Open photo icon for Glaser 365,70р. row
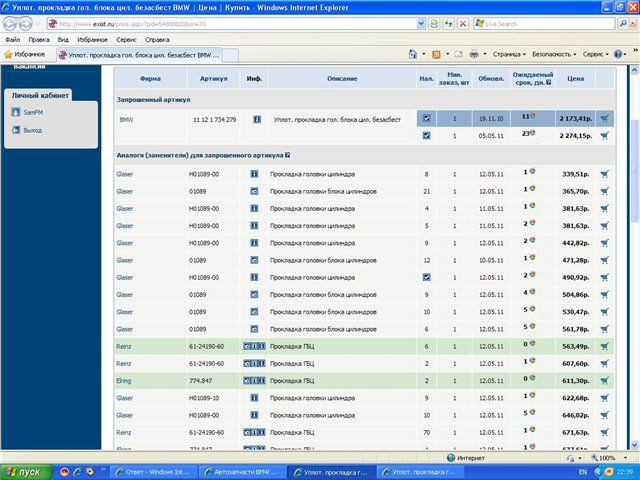 [x=254, y=191]
